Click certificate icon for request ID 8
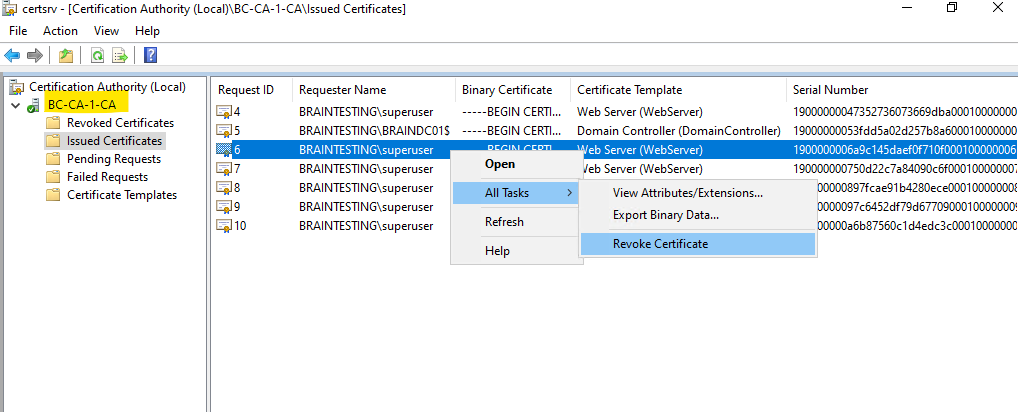The height and width of the screenshot is (412, 1018). (224, 188)
